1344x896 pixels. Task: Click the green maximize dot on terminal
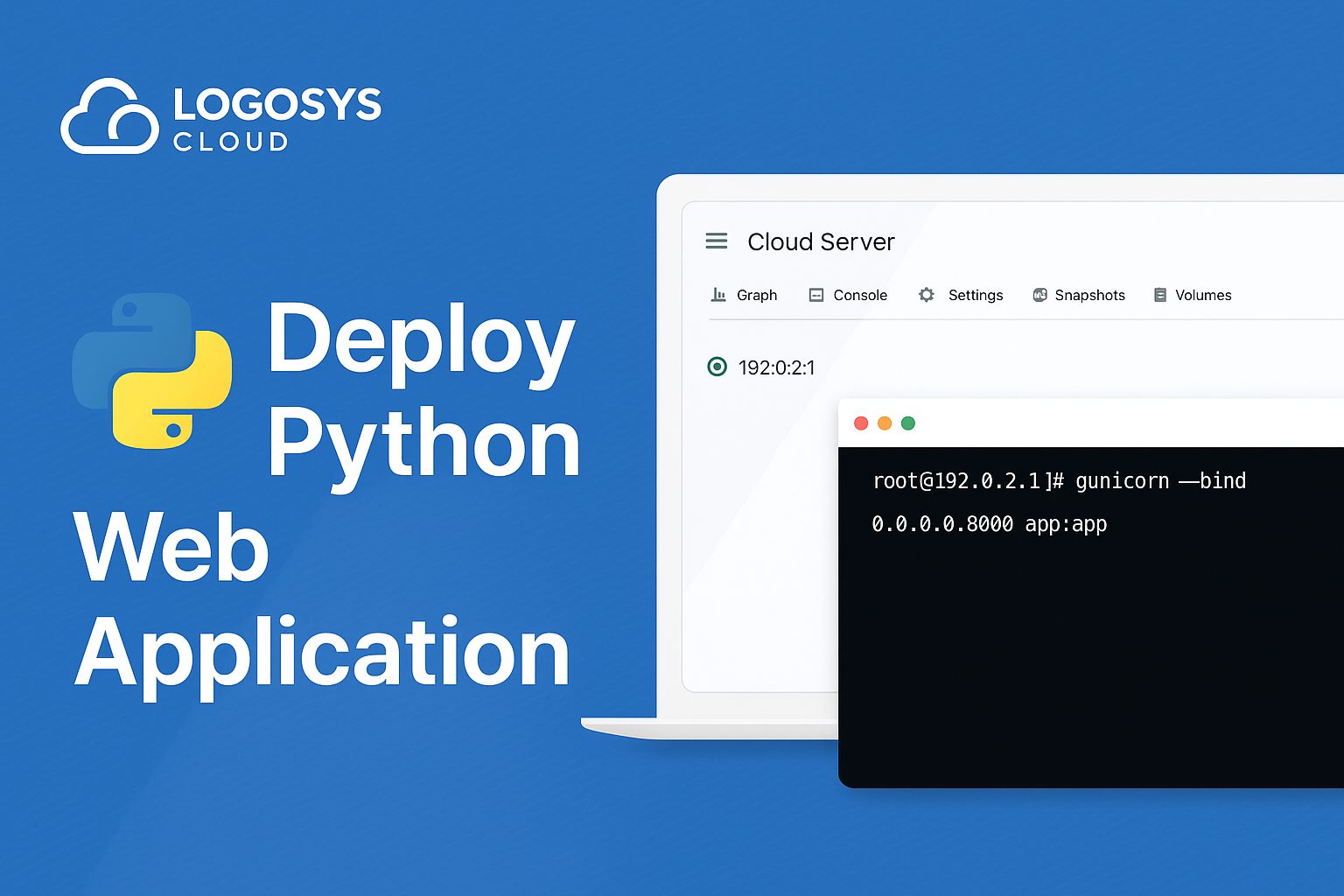[x=908, y=423]
